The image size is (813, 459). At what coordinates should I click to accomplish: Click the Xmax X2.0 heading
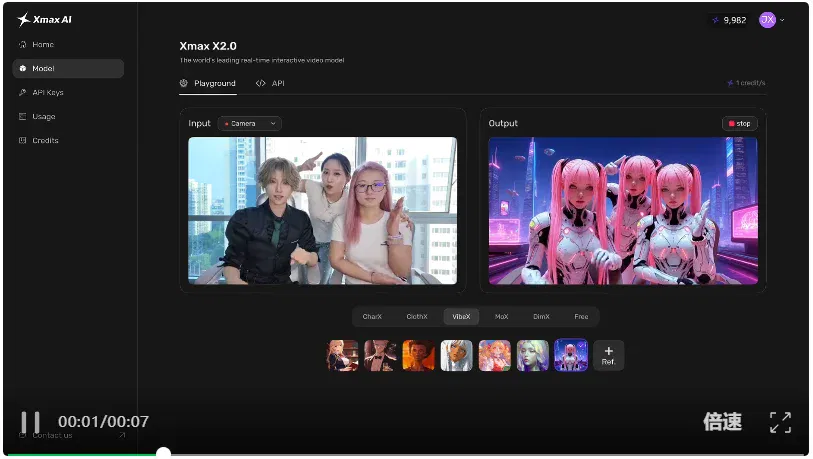208,46
